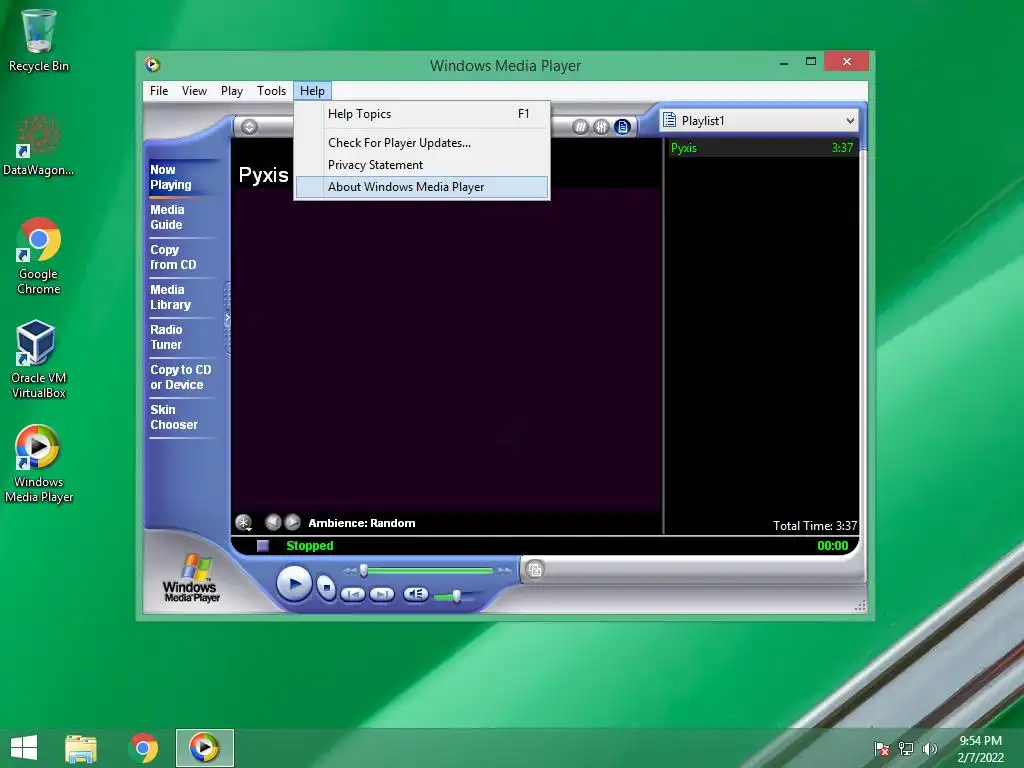Expand the Playlist1 dropdown
1024x768 pixels.
coord(850,121)
